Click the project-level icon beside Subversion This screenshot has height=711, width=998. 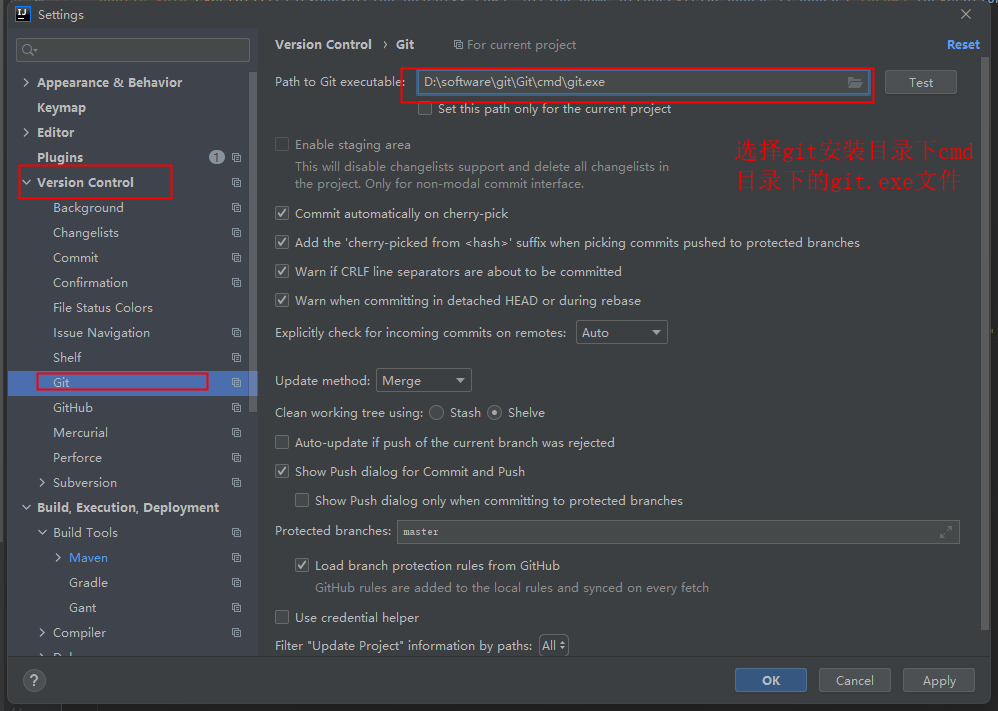tap(237, 482)
